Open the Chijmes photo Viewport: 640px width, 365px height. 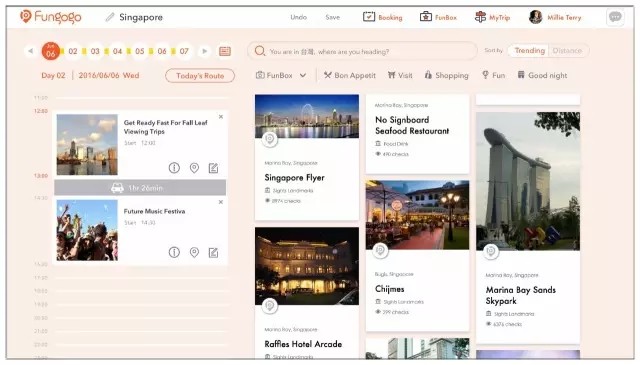point(418,215)
